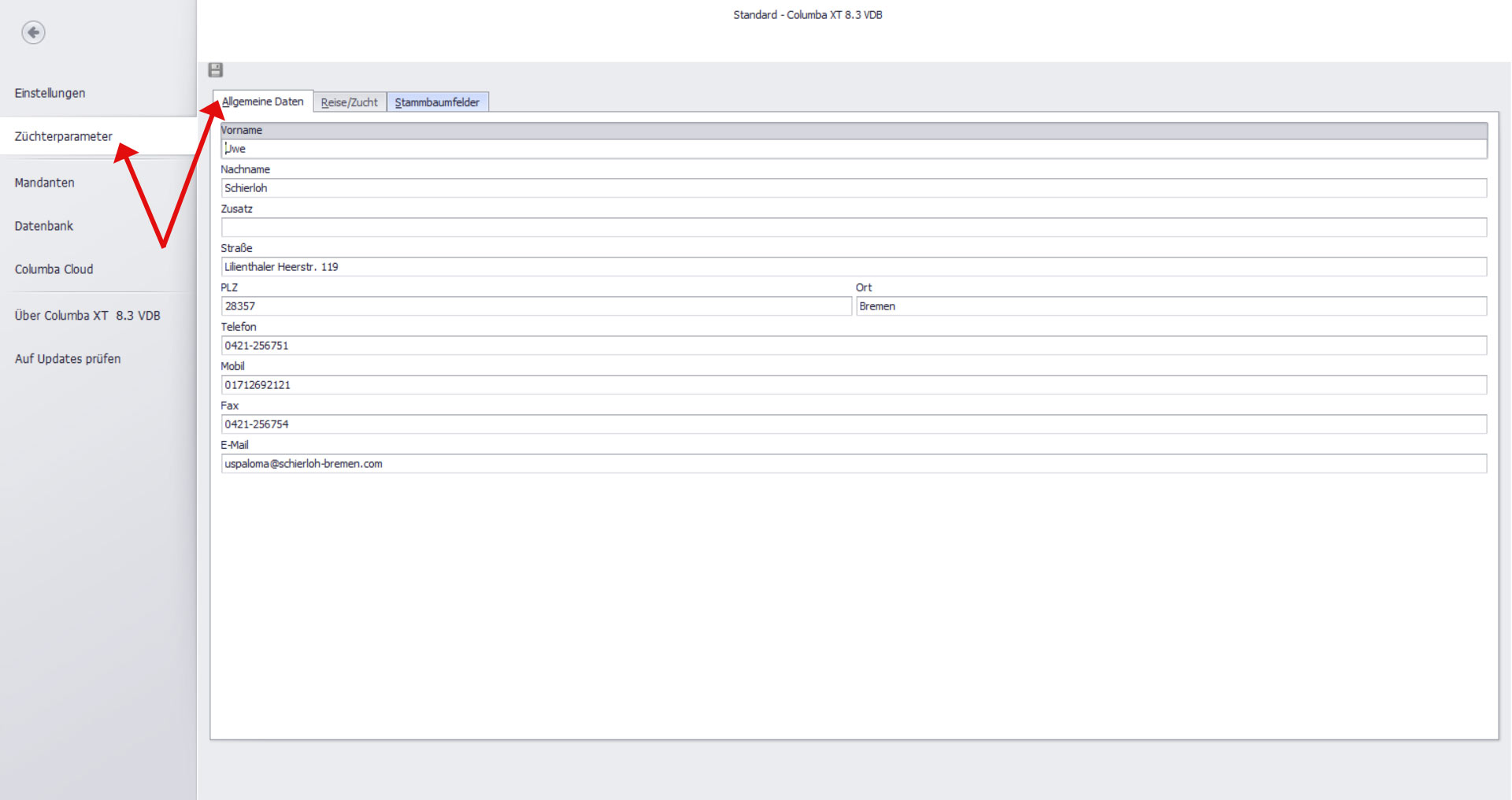Screen dimensions: 1512x800
Task: Click the Ort field showing Bremen
Action: point(1170,306)
